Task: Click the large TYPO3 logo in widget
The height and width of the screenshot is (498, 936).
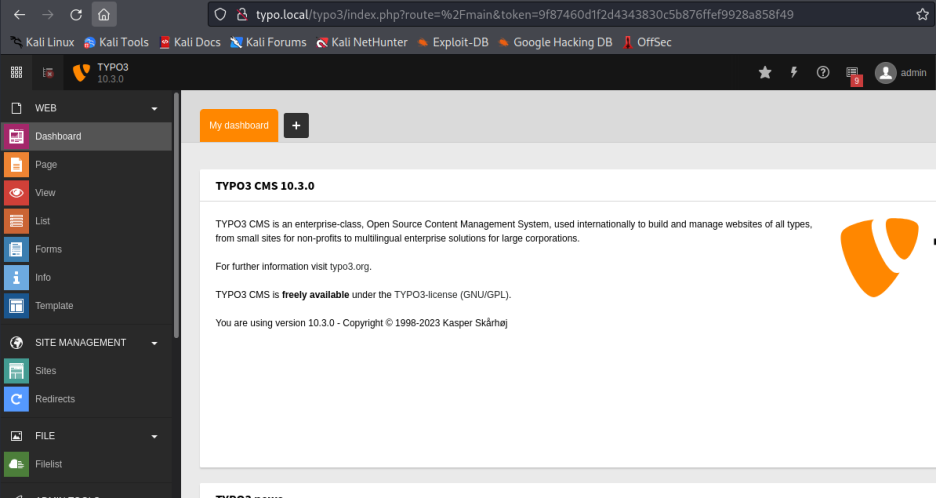Action: coord(879,257)
